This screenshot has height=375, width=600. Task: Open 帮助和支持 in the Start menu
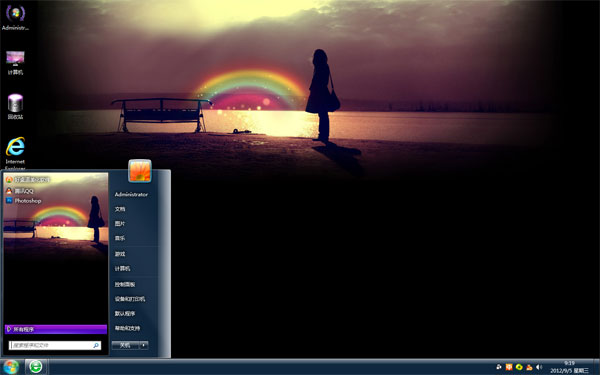point(127,328)
